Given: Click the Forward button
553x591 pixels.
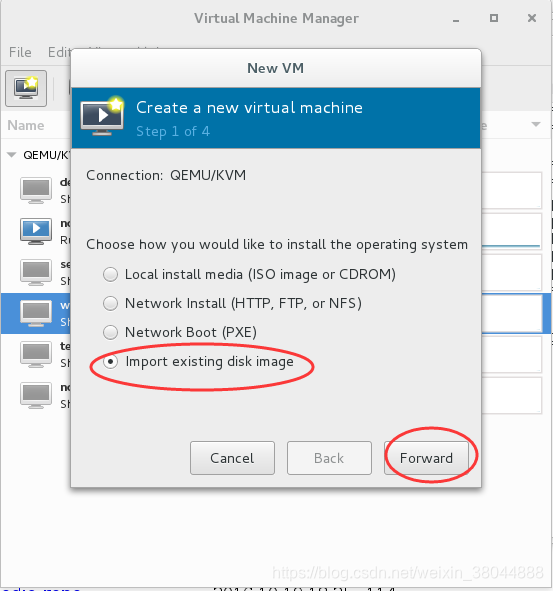Looking at the screenshot, I should tap(426, 458).
